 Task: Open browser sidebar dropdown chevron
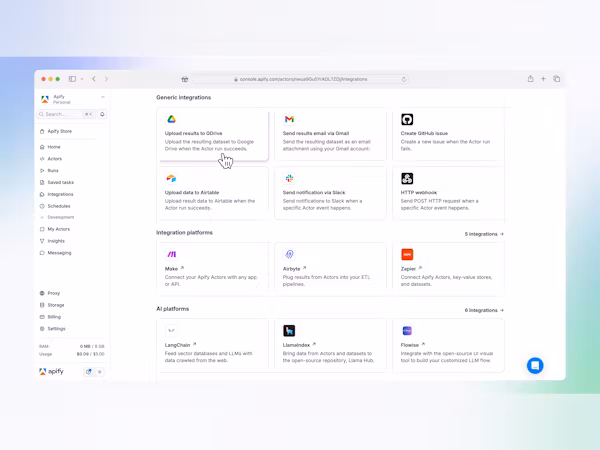point(82,79)
